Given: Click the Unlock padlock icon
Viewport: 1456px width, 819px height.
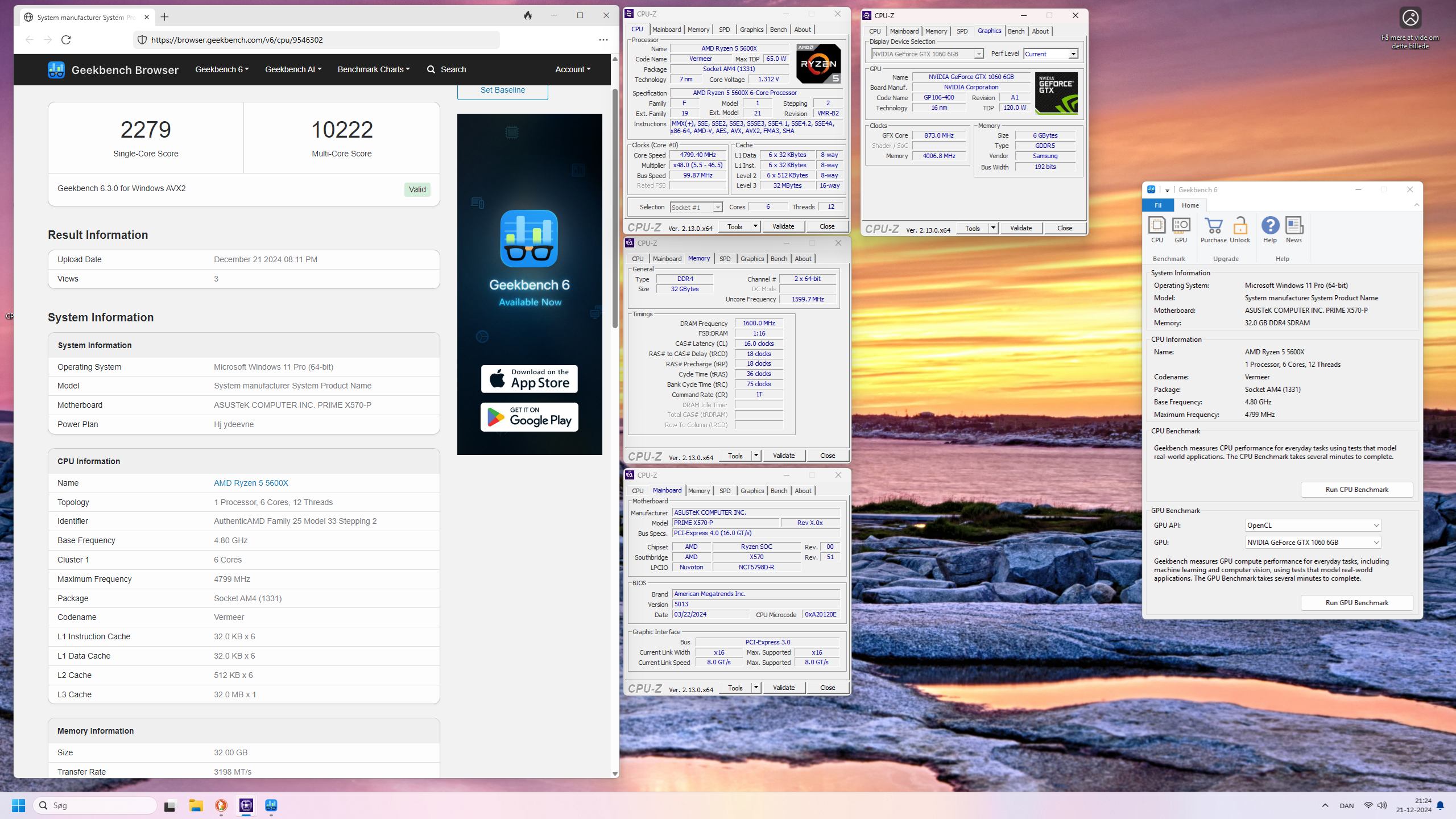Looking at the screenshot, I should 1240,230.
